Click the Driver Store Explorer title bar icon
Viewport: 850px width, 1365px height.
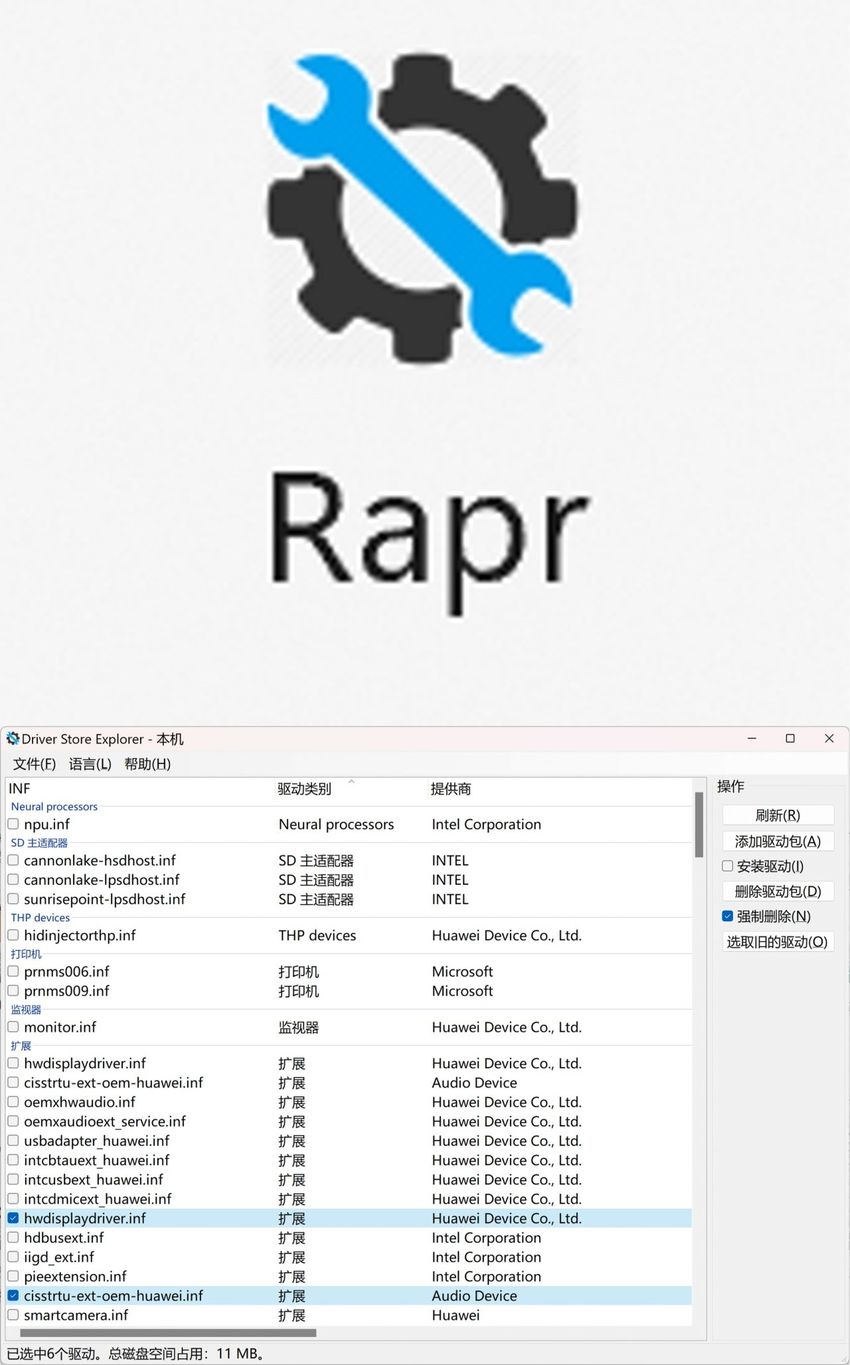(13, 739)
